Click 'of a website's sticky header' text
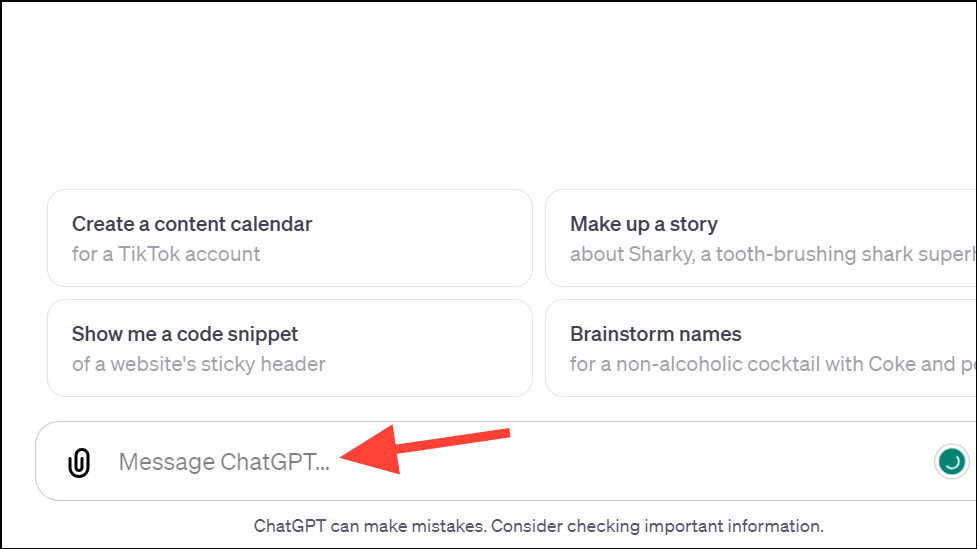Screen dimensions: 977x549 (199, 364)
